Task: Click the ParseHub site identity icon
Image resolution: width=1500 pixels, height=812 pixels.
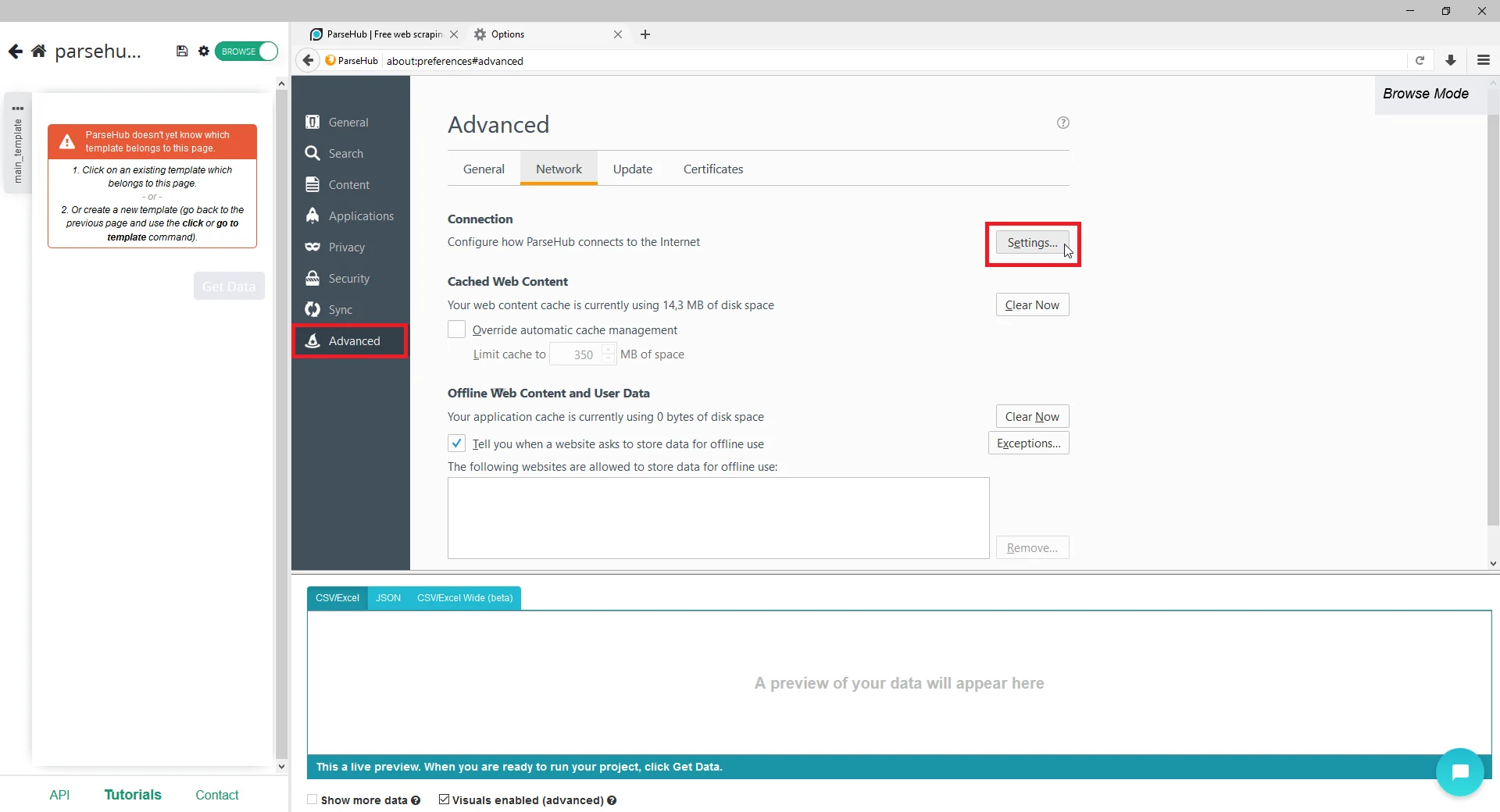Action: (x=330, y=61)
